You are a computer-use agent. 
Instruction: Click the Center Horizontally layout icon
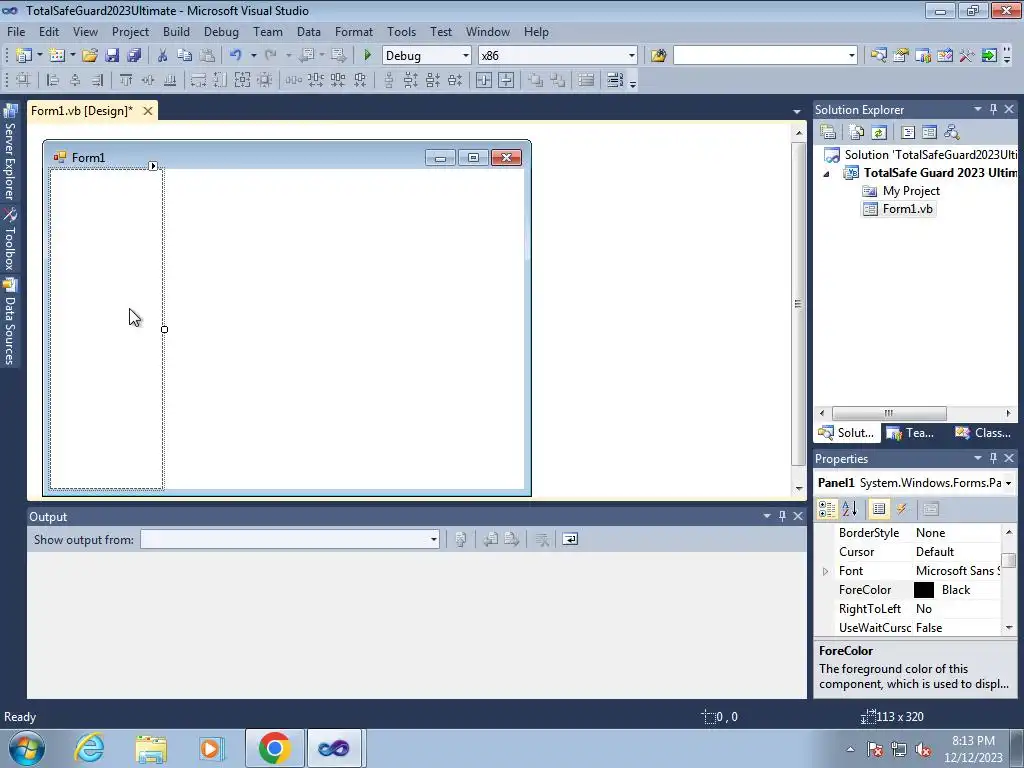point(484,80)
